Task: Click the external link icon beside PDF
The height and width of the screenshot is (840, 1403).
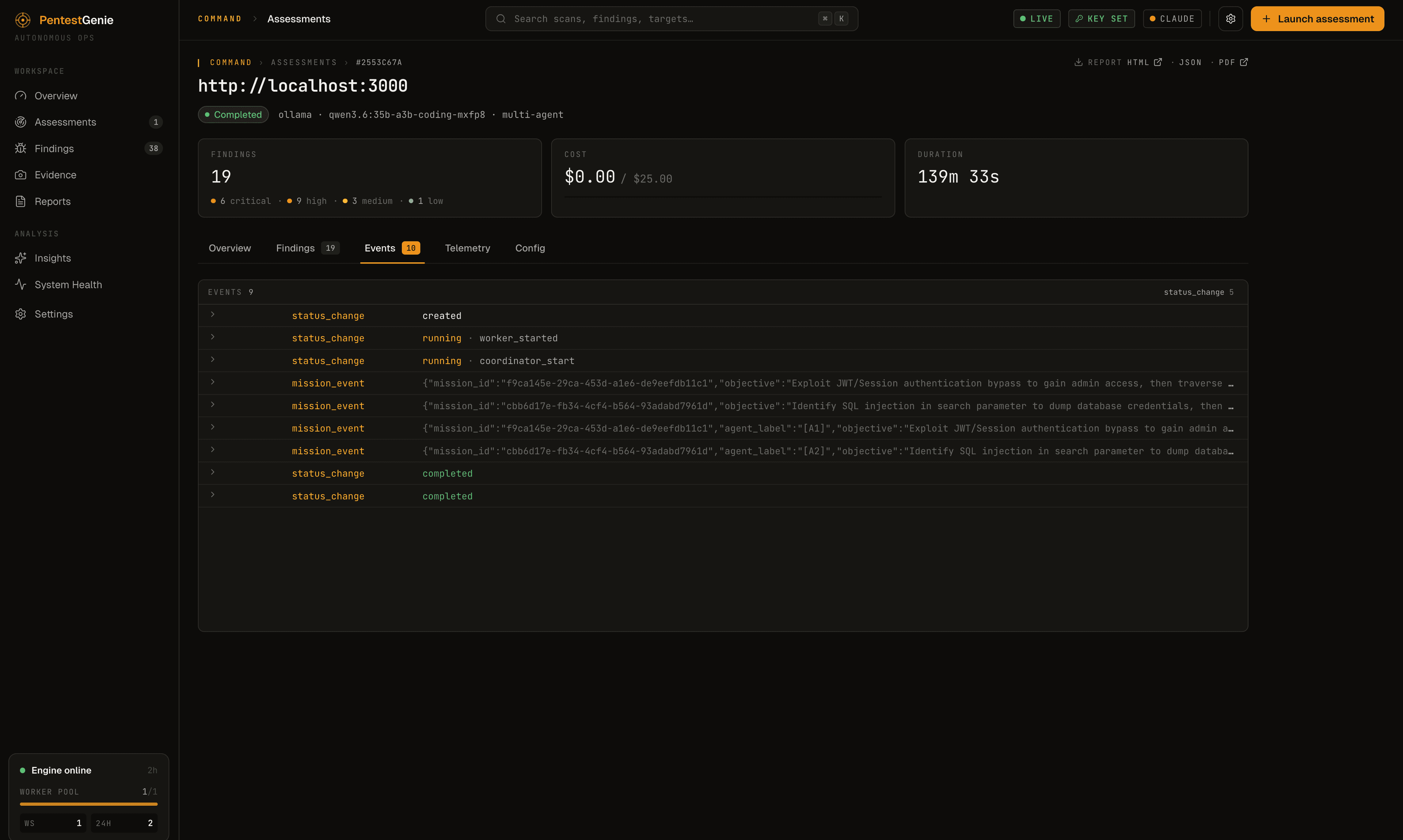Action: 1244,62
